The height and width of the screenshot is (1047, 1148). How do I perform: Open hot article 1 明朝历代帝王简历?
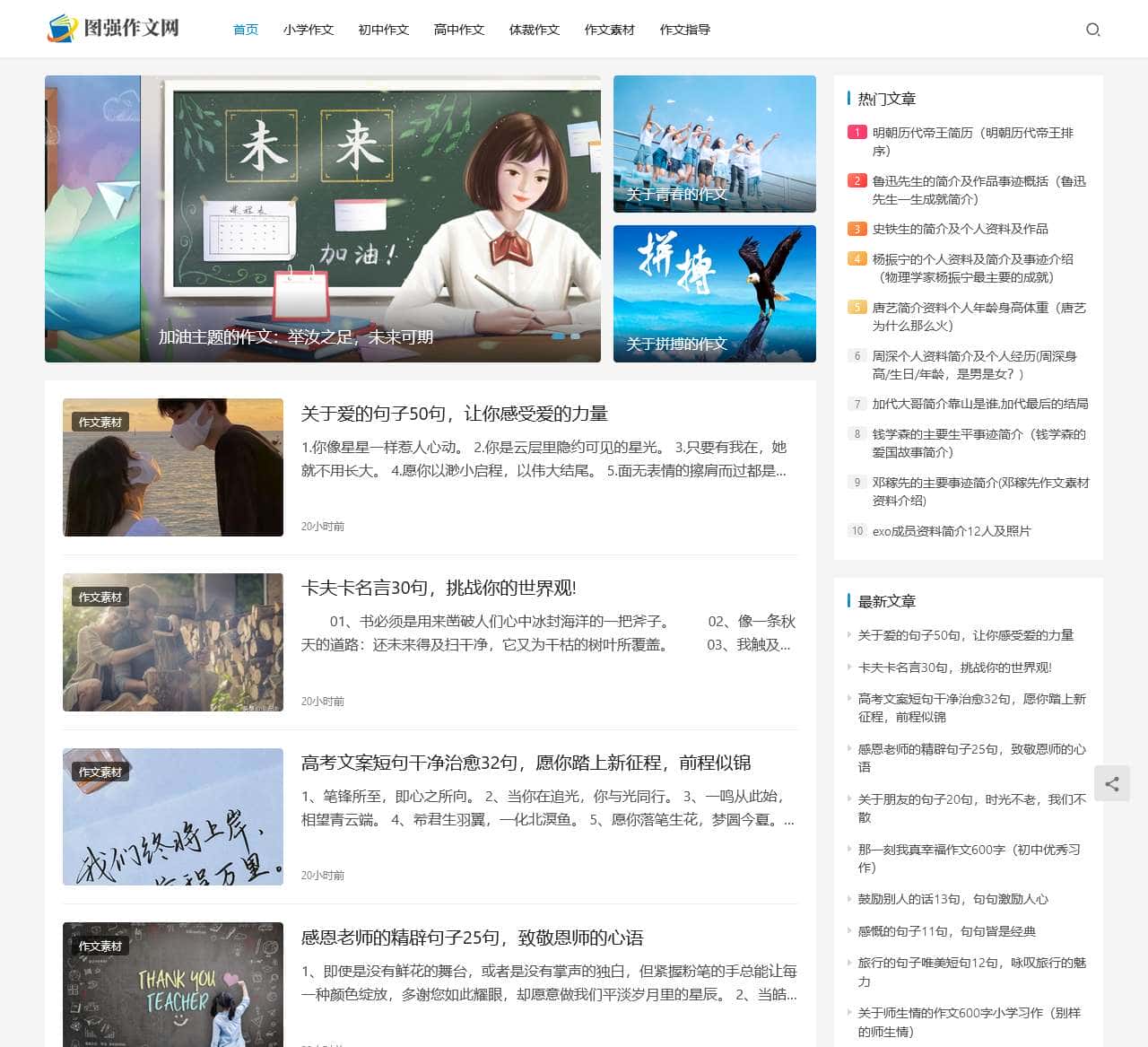(972, 142)
